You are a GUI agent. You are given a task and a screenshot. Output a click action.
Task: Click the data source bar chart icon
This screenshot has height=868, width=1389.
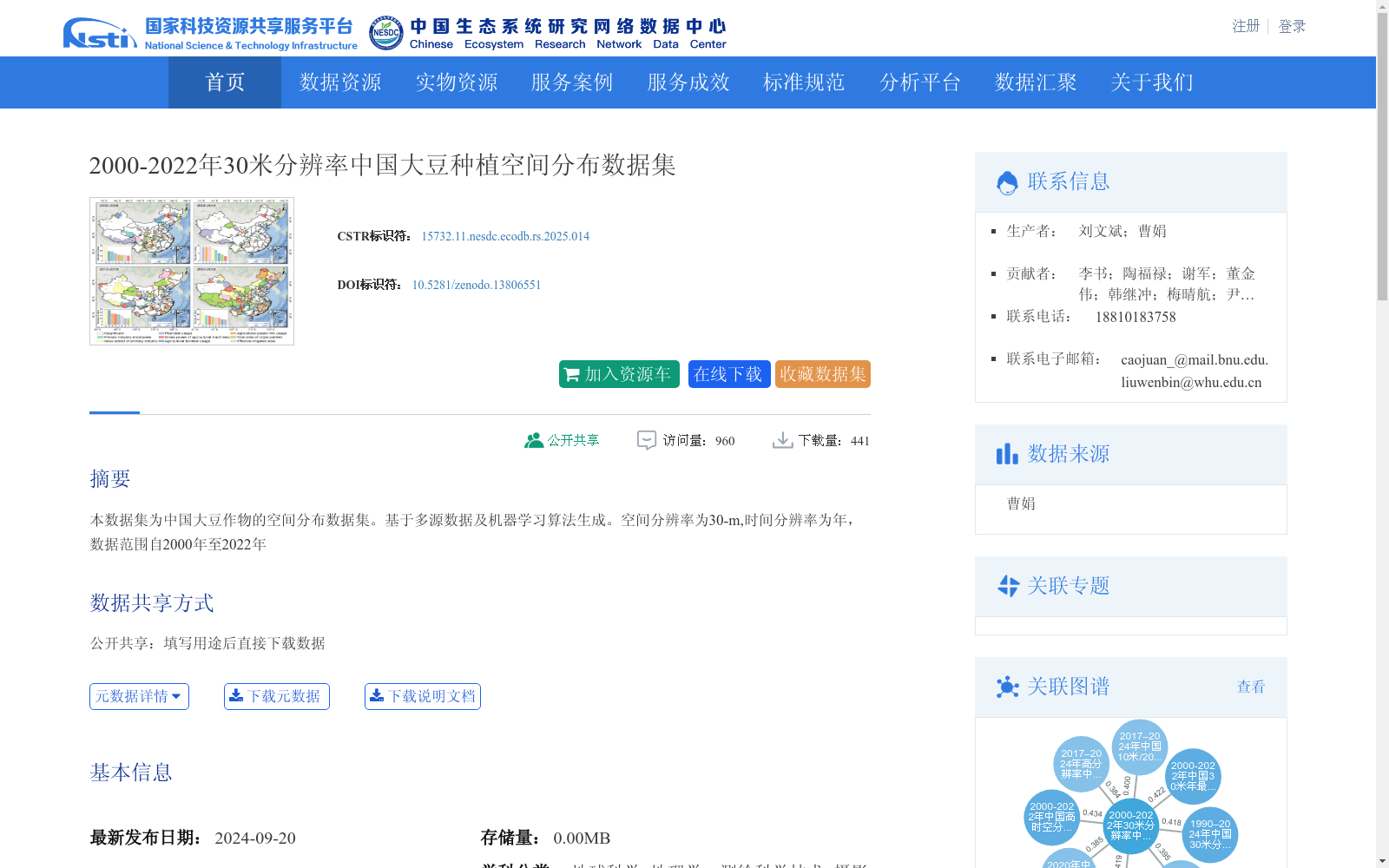click(x=1007, y=454)
